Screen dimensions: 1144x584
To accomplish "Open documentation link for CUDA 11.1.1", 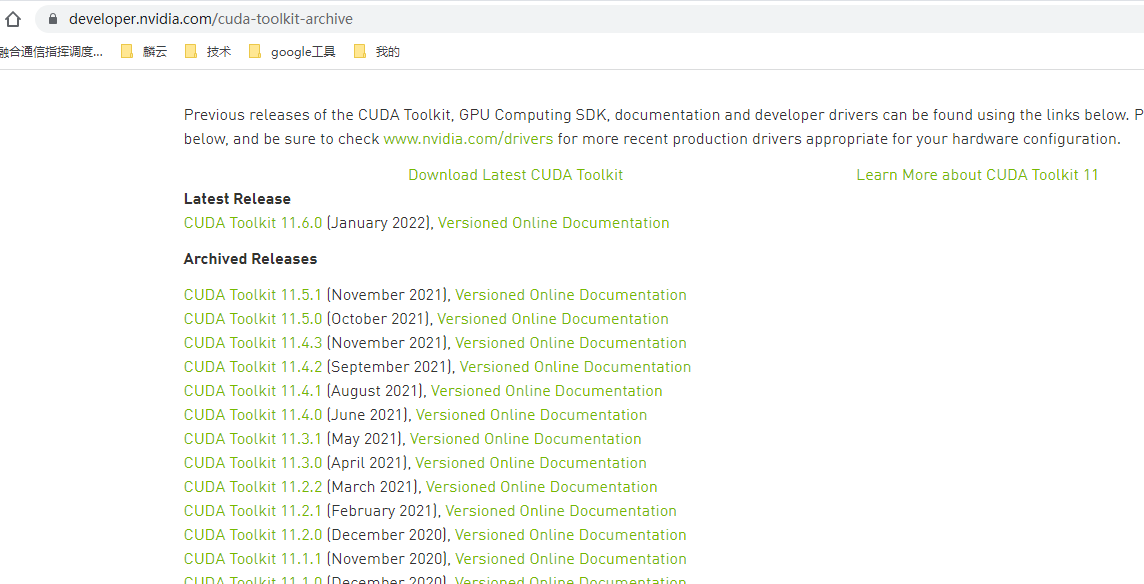I will tap(571, 560).
